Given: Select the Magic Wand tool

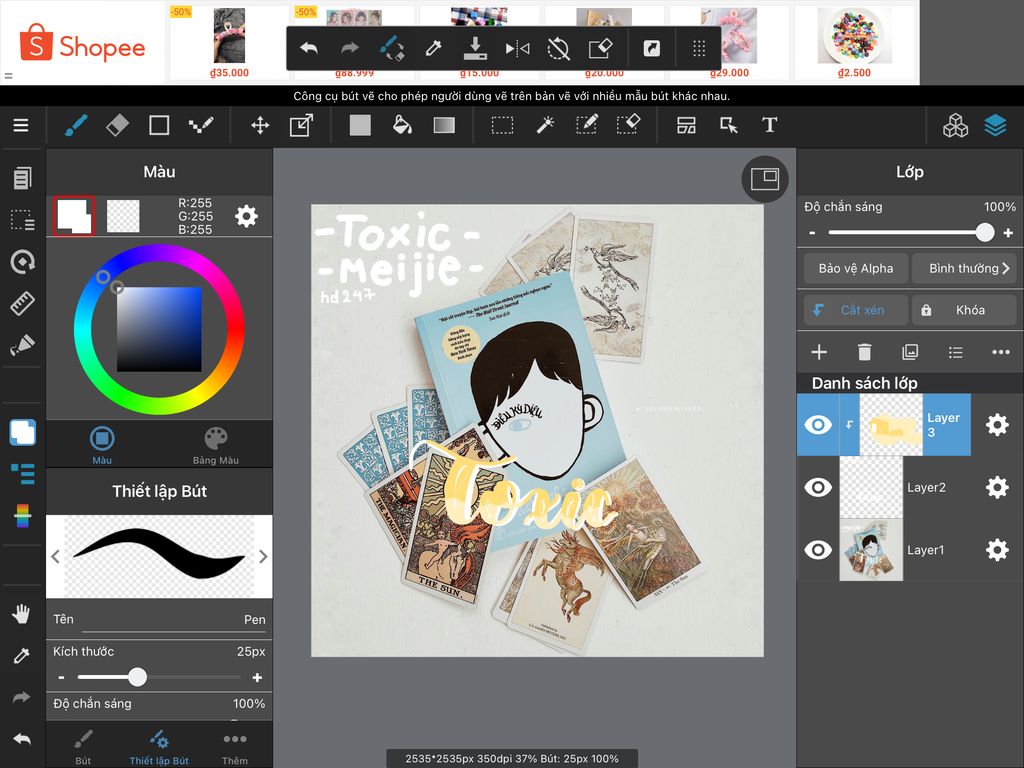Looking at the screenshot, I should tap(545, 125).
